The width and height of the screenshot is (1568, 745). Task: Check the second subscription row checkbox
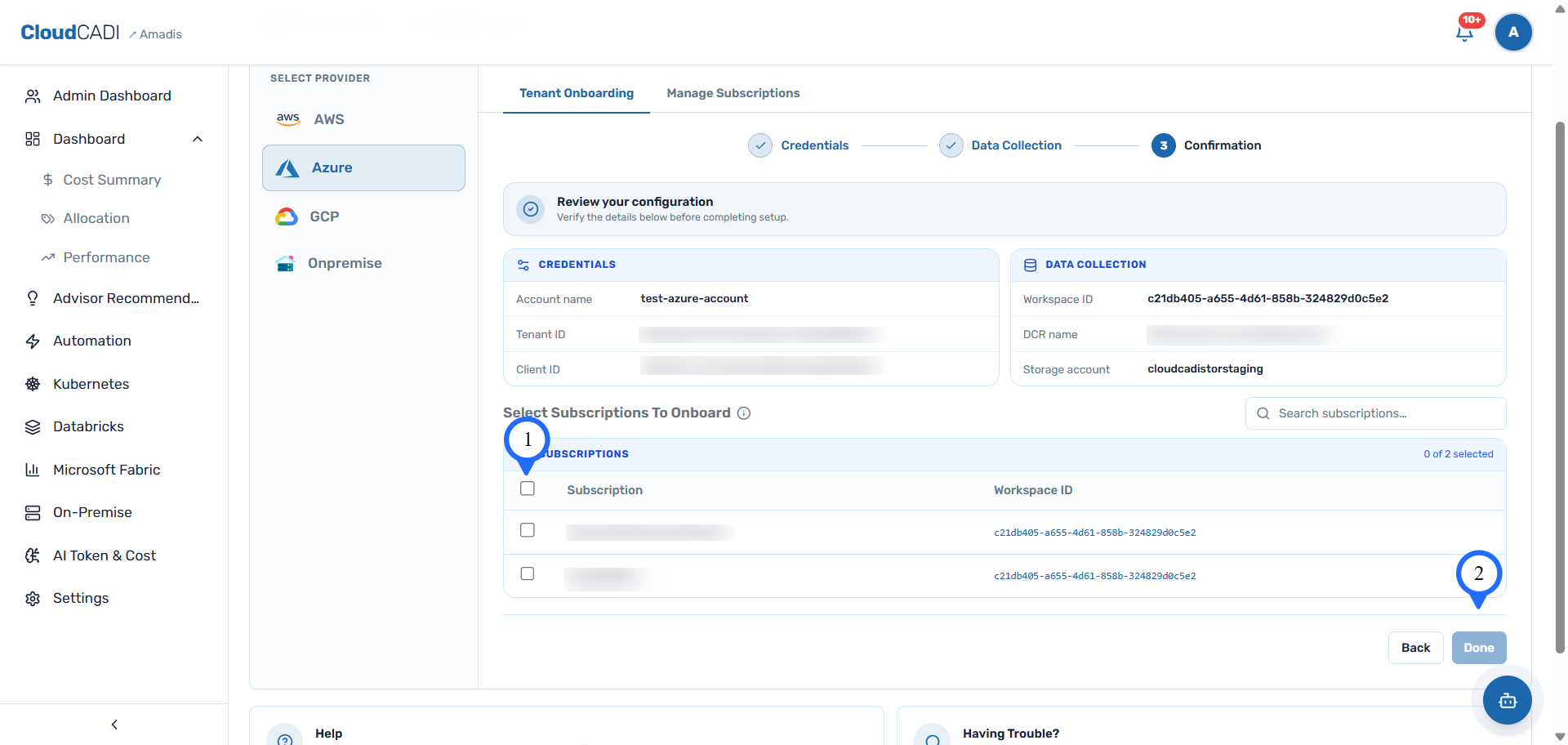(x=528, y=573)
